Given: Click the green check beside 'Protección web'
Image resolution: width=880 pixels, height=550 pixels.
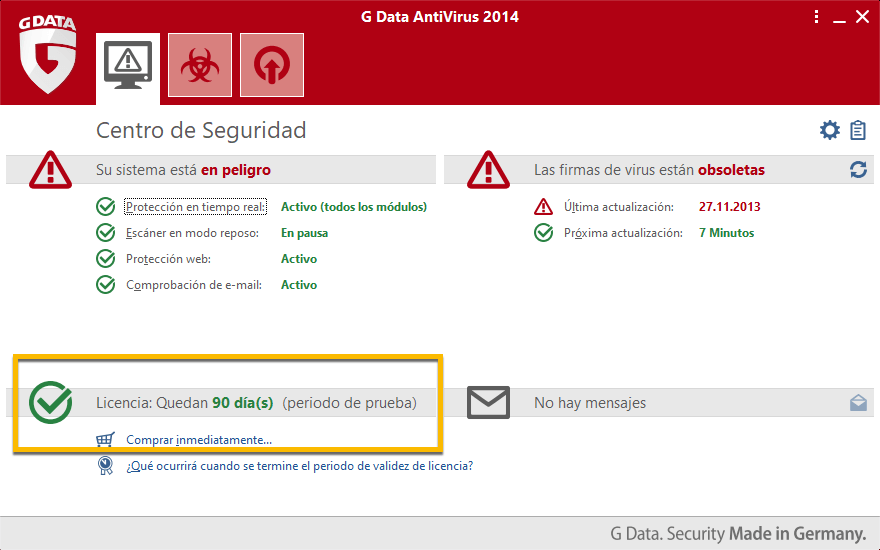Looking at the screenshot, I should (106, 259).
